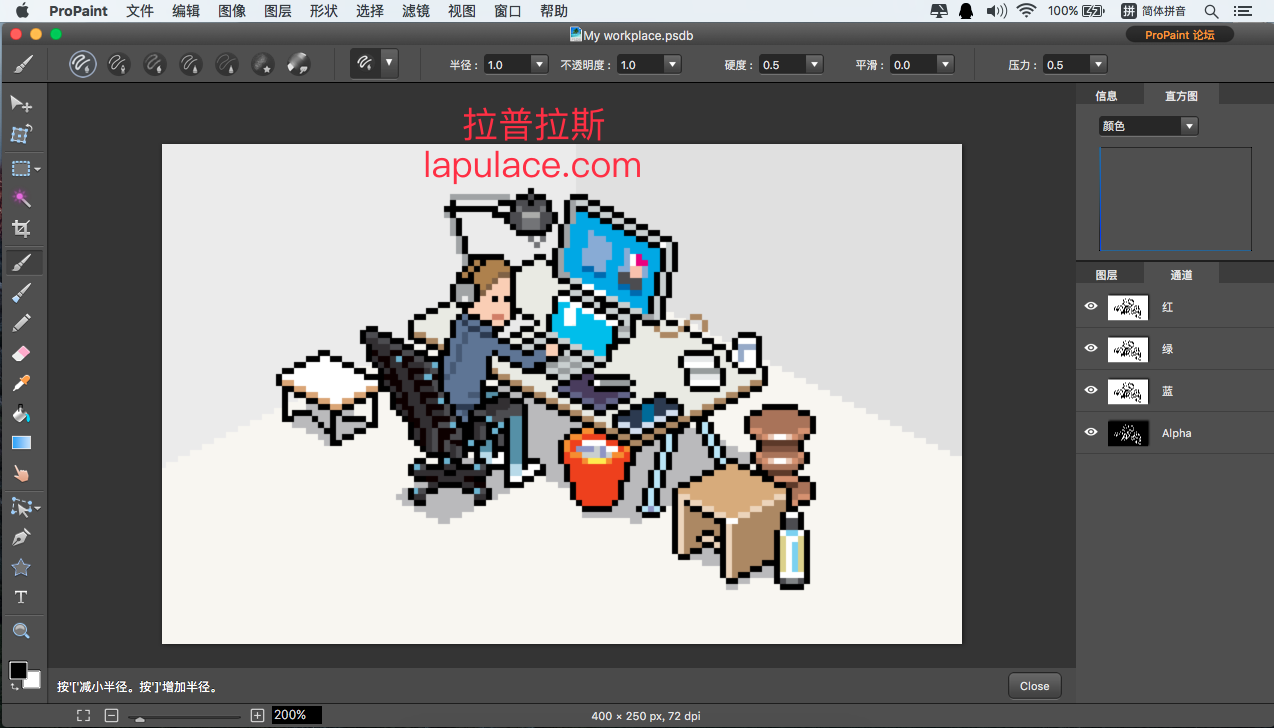This screenshot has height=728, width=1274.
Task: Open the 颜色 histogram channel dropdown
Action: point(1188,126)
